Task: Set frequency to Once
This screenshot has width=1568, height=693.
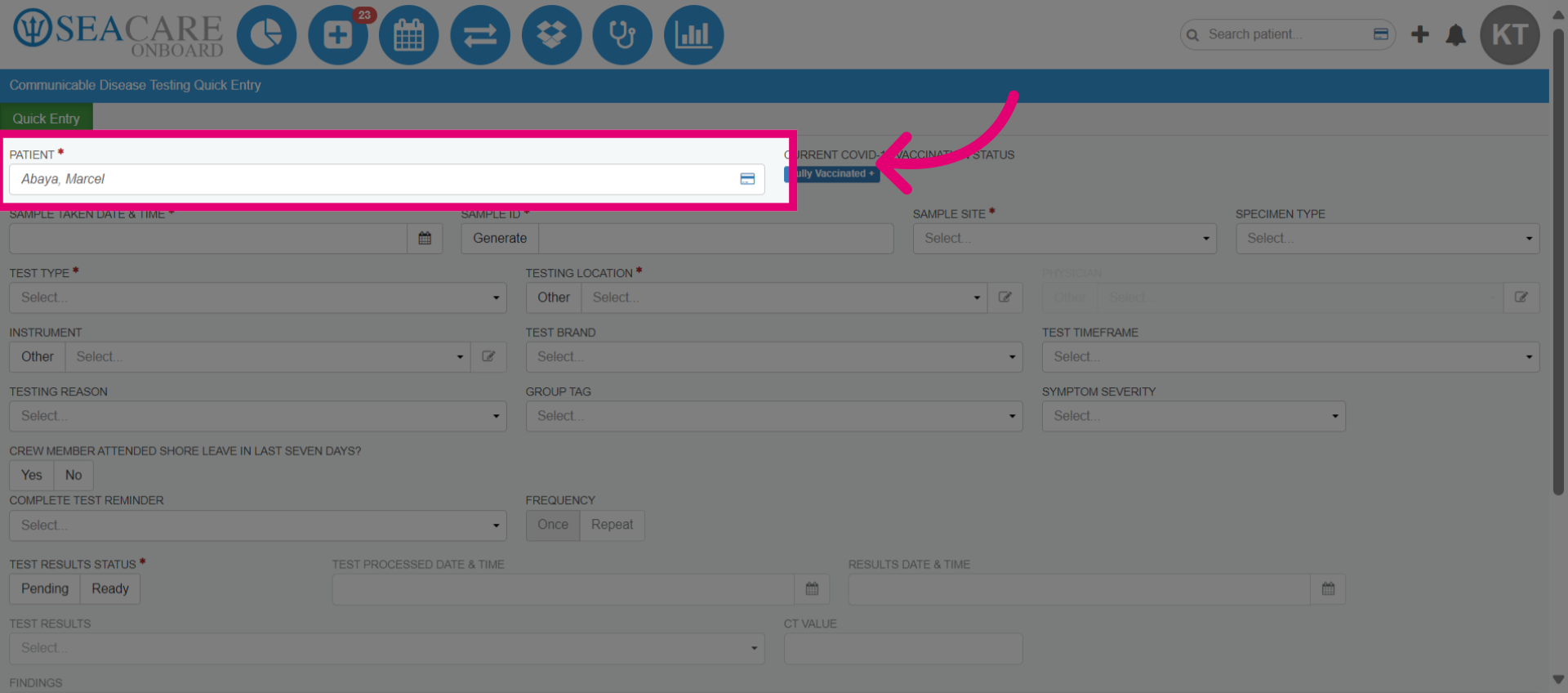Action: tap(553, 525)
